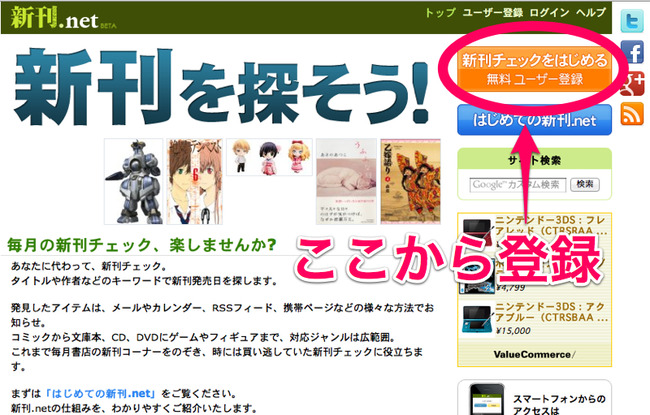The width and height of the screenshot is (650, 415).
Task: Open ユーザー登録 in top navigation
Action: pos(493,13)
